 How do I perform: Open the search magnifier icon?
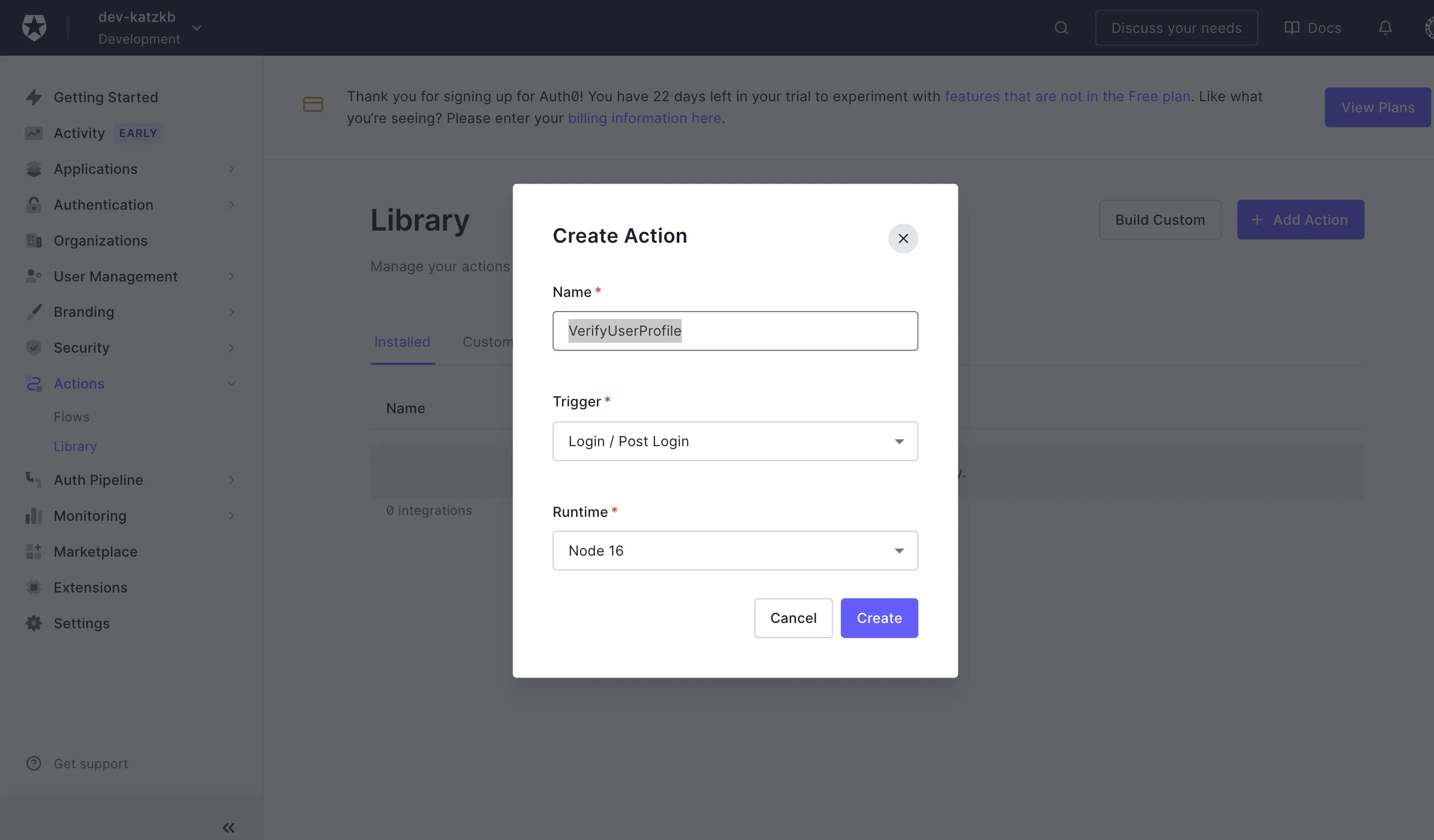coord(1061,28)
